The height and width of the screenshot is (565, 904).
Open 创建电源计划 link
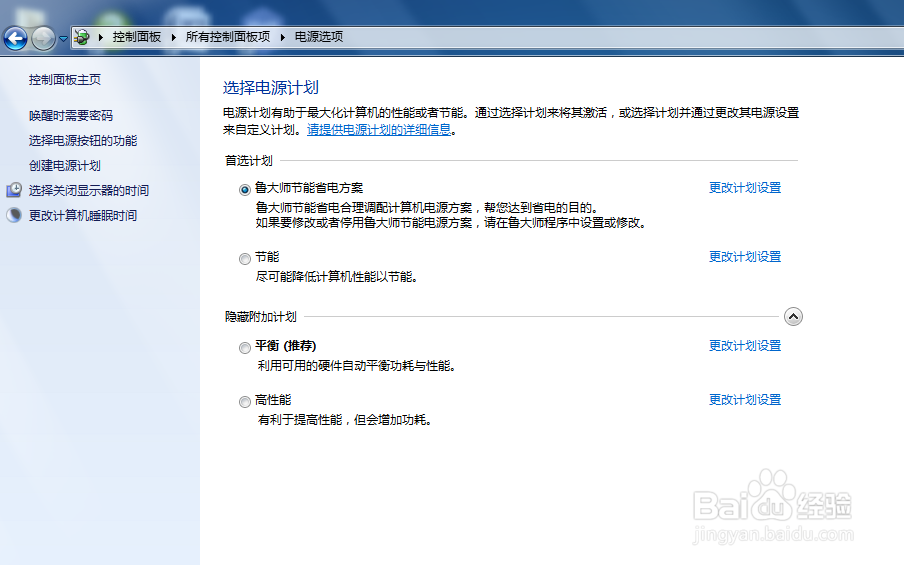point(65,165)
